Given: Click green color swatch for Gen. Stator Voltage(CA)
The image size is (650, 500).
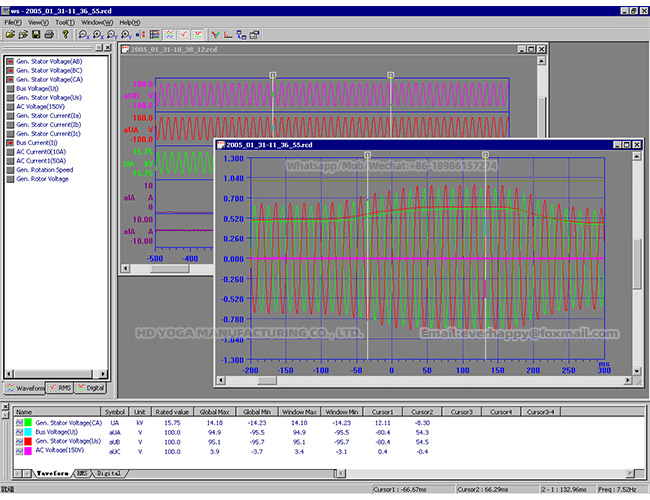Looking at the screenshot, I should pos(30,422).
